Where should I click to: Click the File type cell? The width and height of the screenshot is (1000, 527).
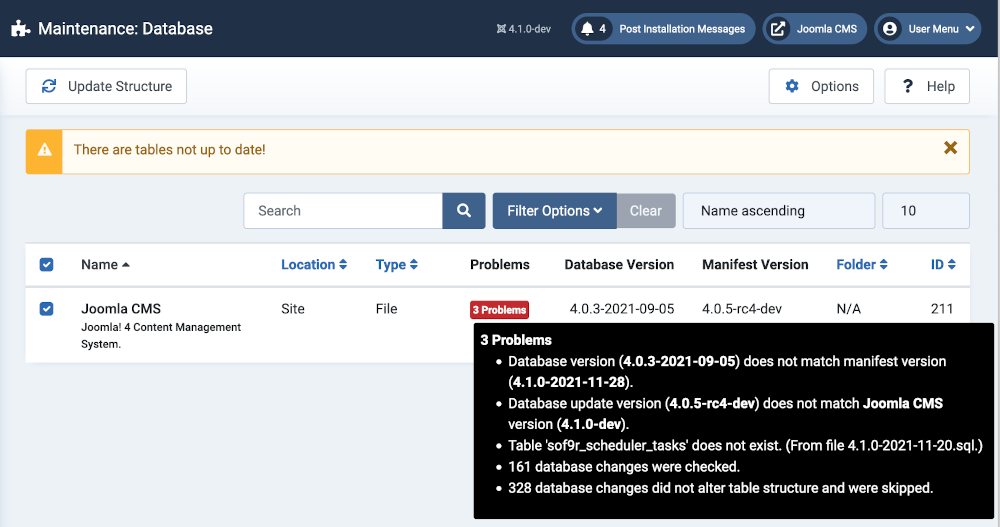tap(386, 309)
